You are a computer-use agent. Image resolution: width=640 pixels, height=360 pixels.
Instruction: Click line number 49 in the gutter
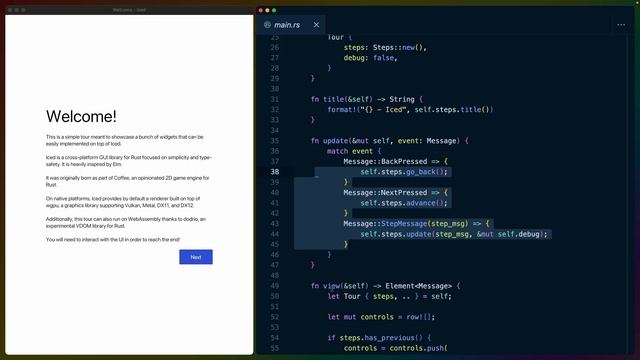[275, 286]
